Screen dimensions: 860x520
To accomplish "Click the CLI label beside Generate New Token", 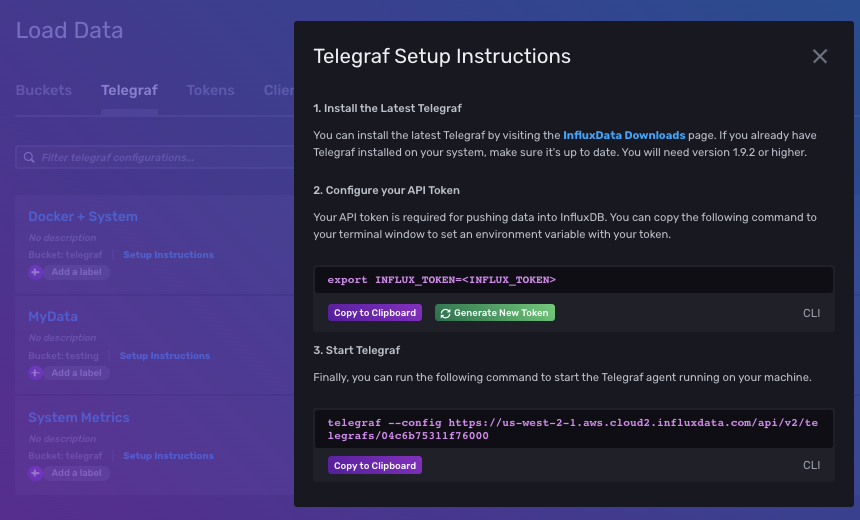I will coord(811,313).
